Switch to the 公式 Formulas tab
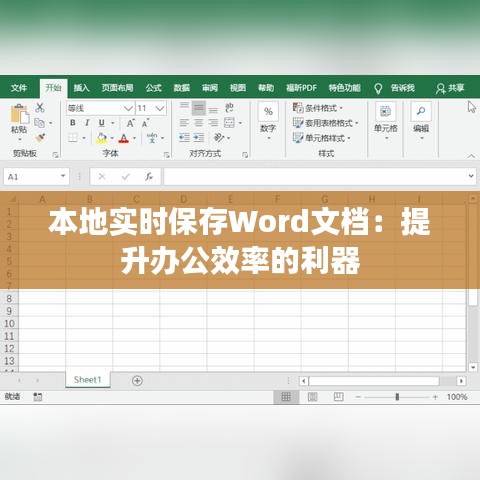The width and height of the screenshot is (480, 480). click(153, 88)
